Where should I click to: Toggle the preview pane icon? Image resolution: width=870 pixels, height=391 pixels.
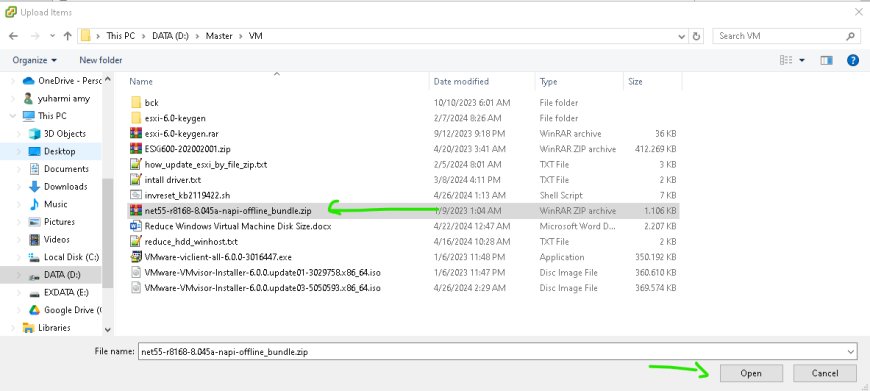pos(827,60)
